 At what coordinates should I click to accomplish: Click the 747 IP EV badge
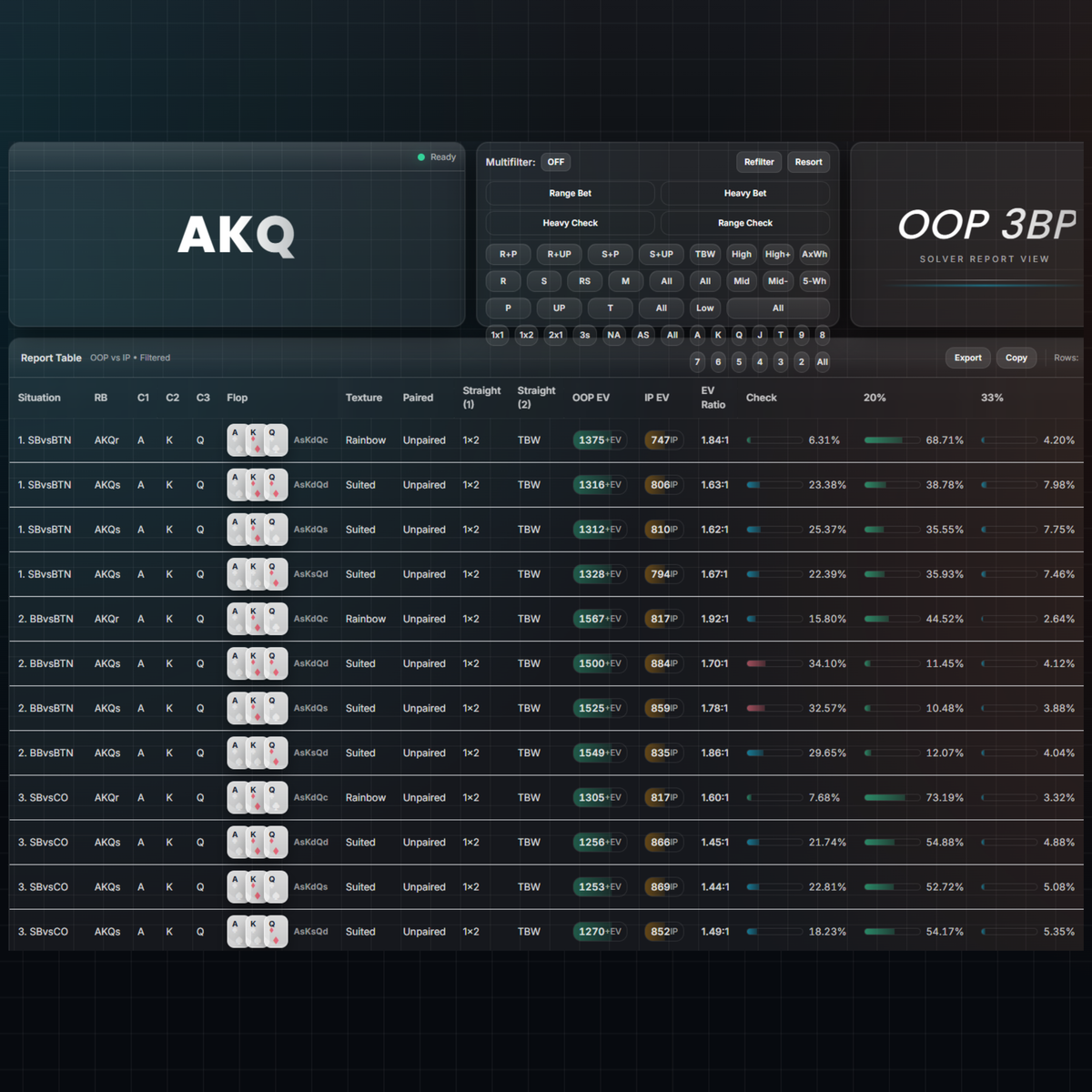click(663, 440)
